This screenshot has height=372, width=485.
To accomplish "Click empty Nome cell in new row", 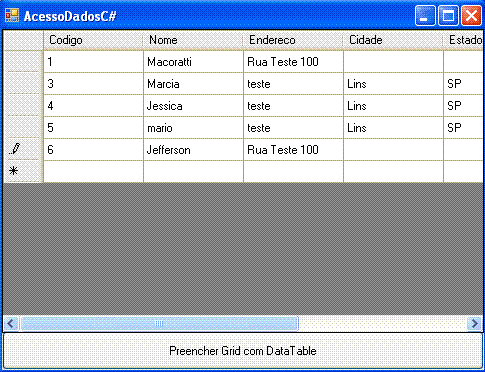I will 193,171.
